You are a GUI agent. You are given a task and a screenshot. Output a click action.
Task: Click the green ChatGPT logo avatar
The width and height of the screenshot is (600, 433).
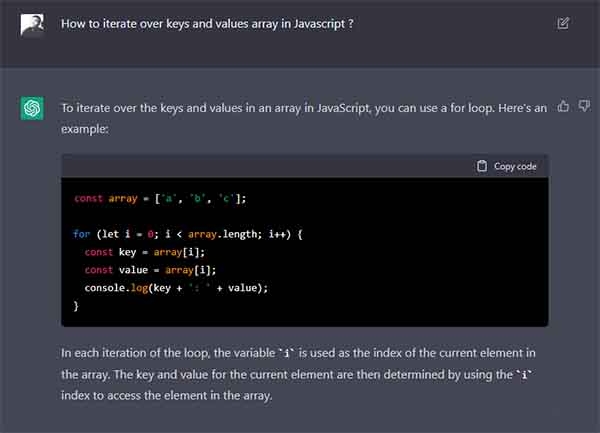point(32,108)
